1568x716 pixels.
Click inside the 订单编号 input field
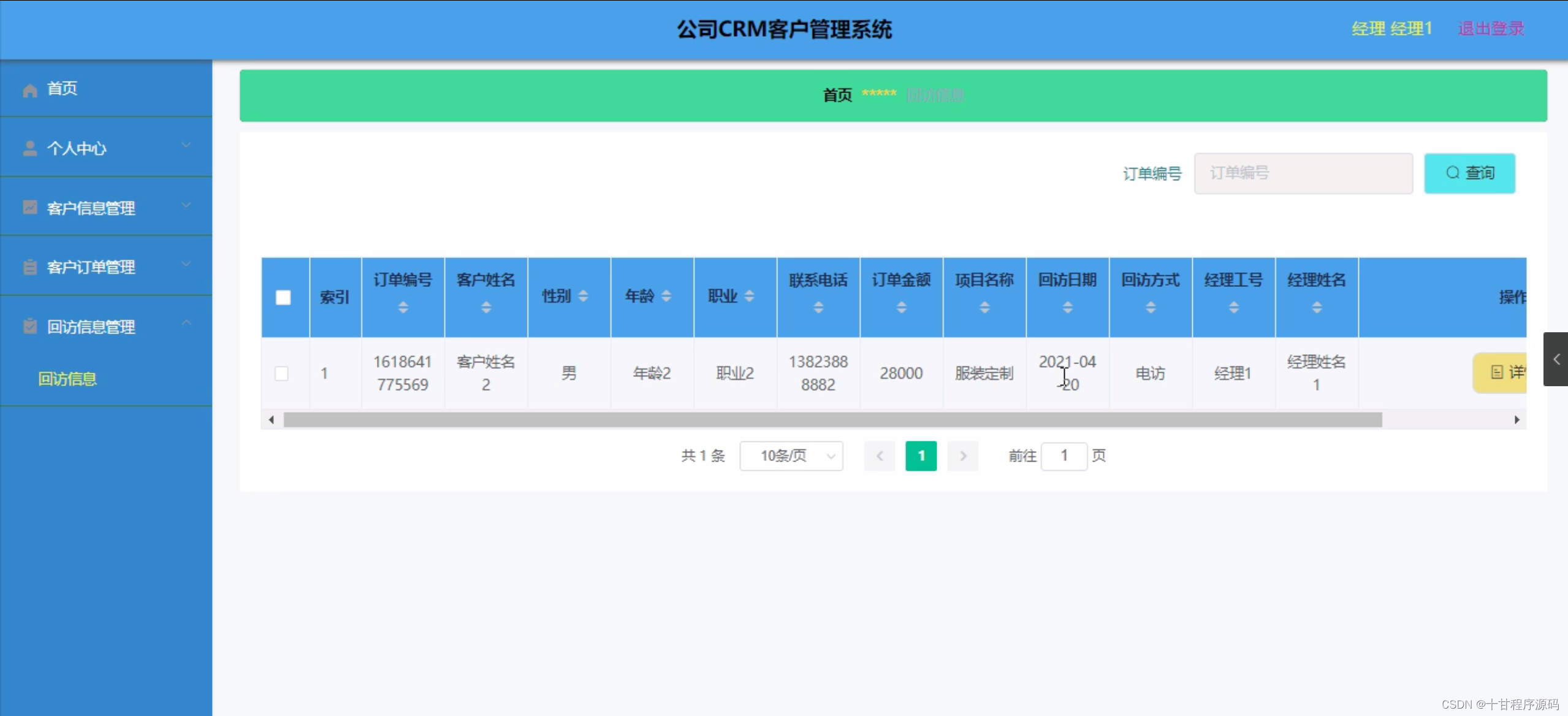pyautogui.click(x=1303, y=173)
